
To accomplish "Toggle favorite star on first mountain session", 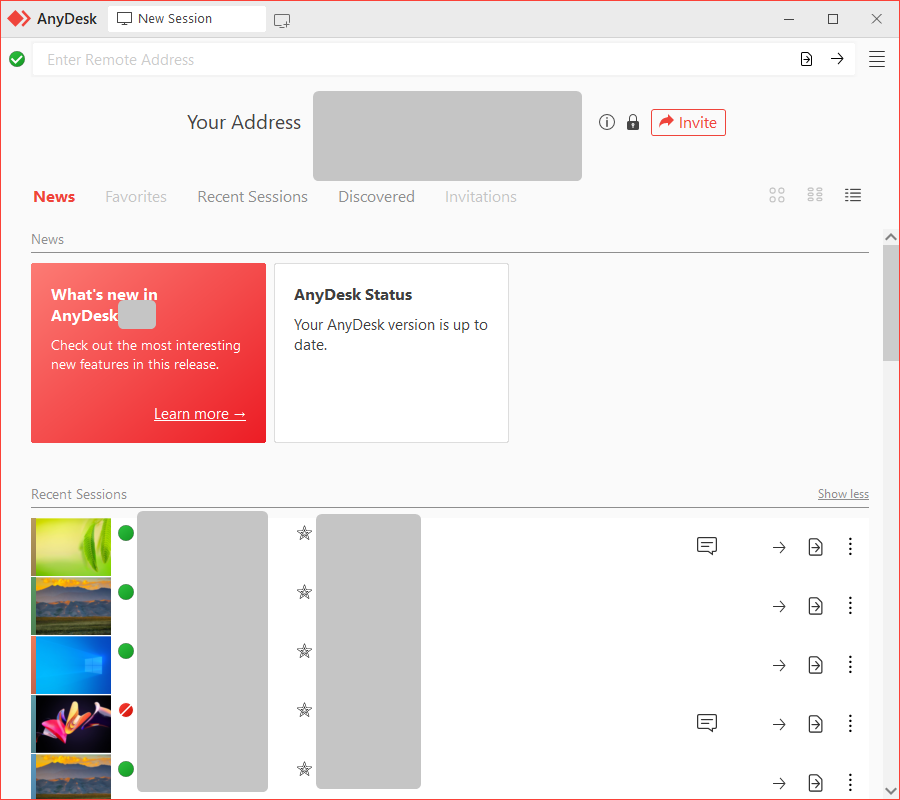I will click(304, 592).
